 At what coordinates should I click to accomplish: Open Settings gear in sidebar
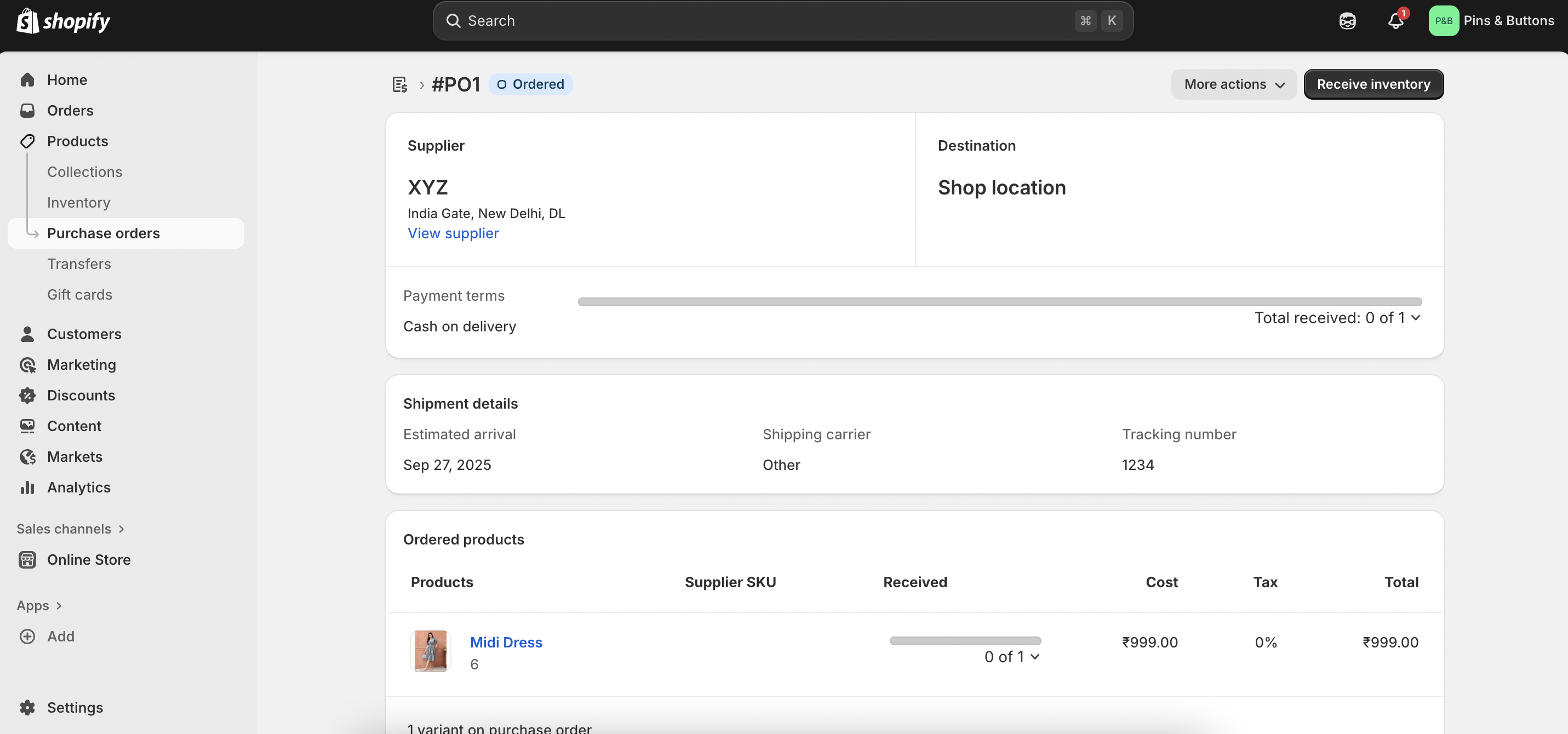point(27,707)
